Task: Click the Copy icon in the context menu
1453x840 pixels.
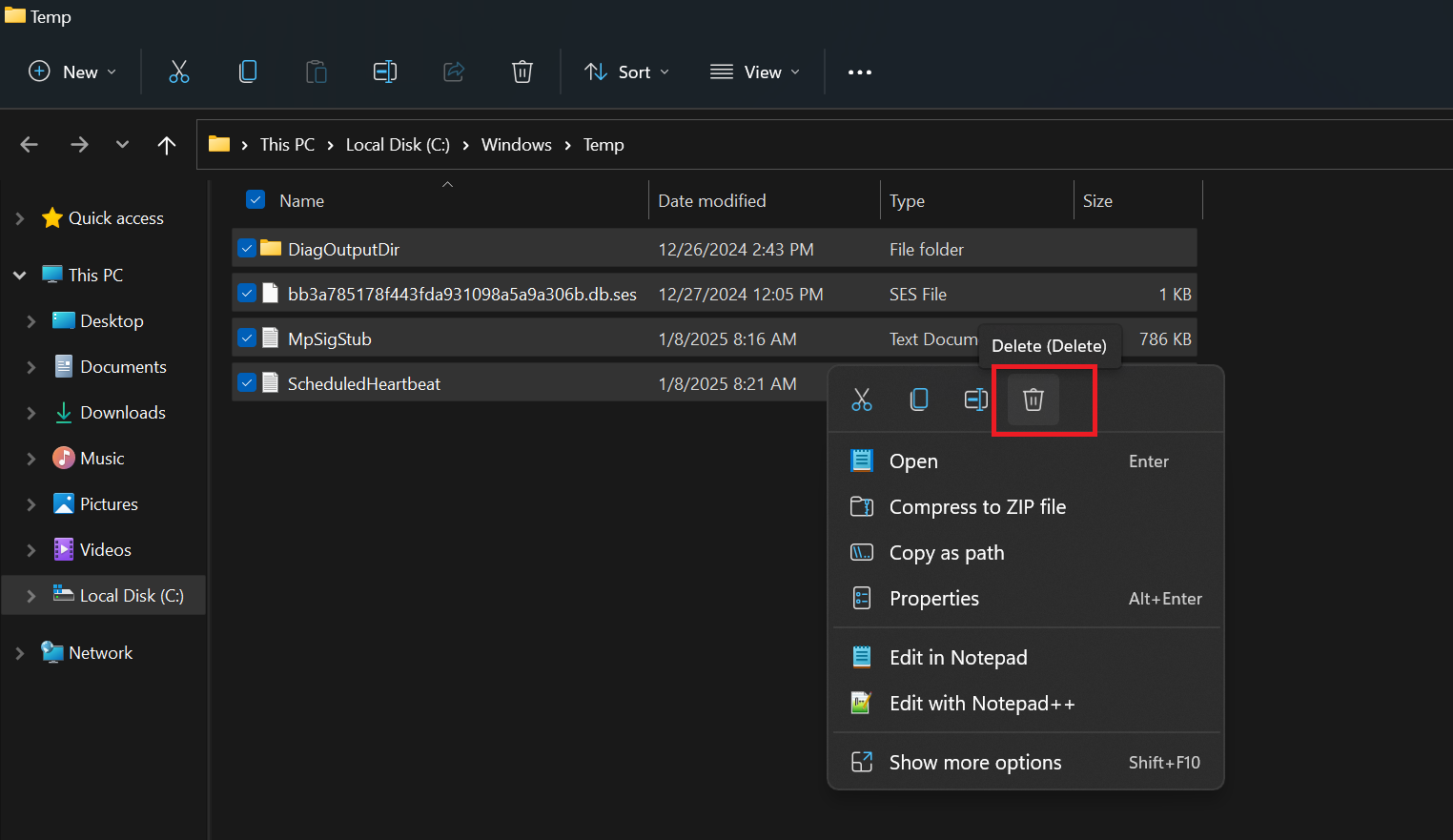Action: (x=919, y=400)
